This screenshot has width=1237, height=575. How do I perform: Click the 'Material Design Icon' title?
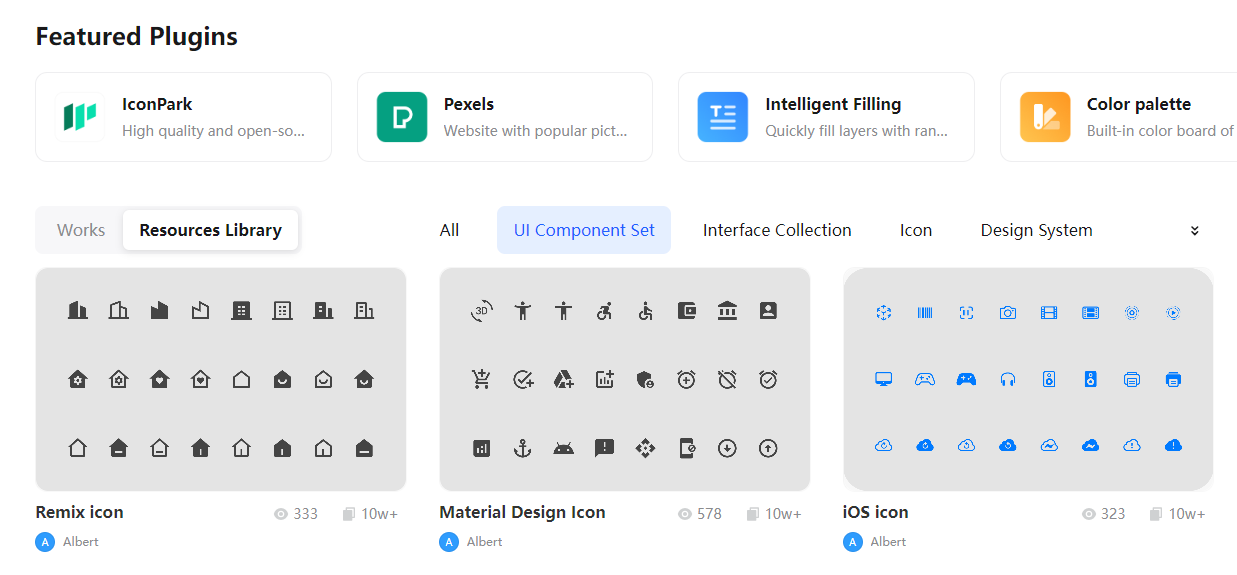[x=522, y=512]
